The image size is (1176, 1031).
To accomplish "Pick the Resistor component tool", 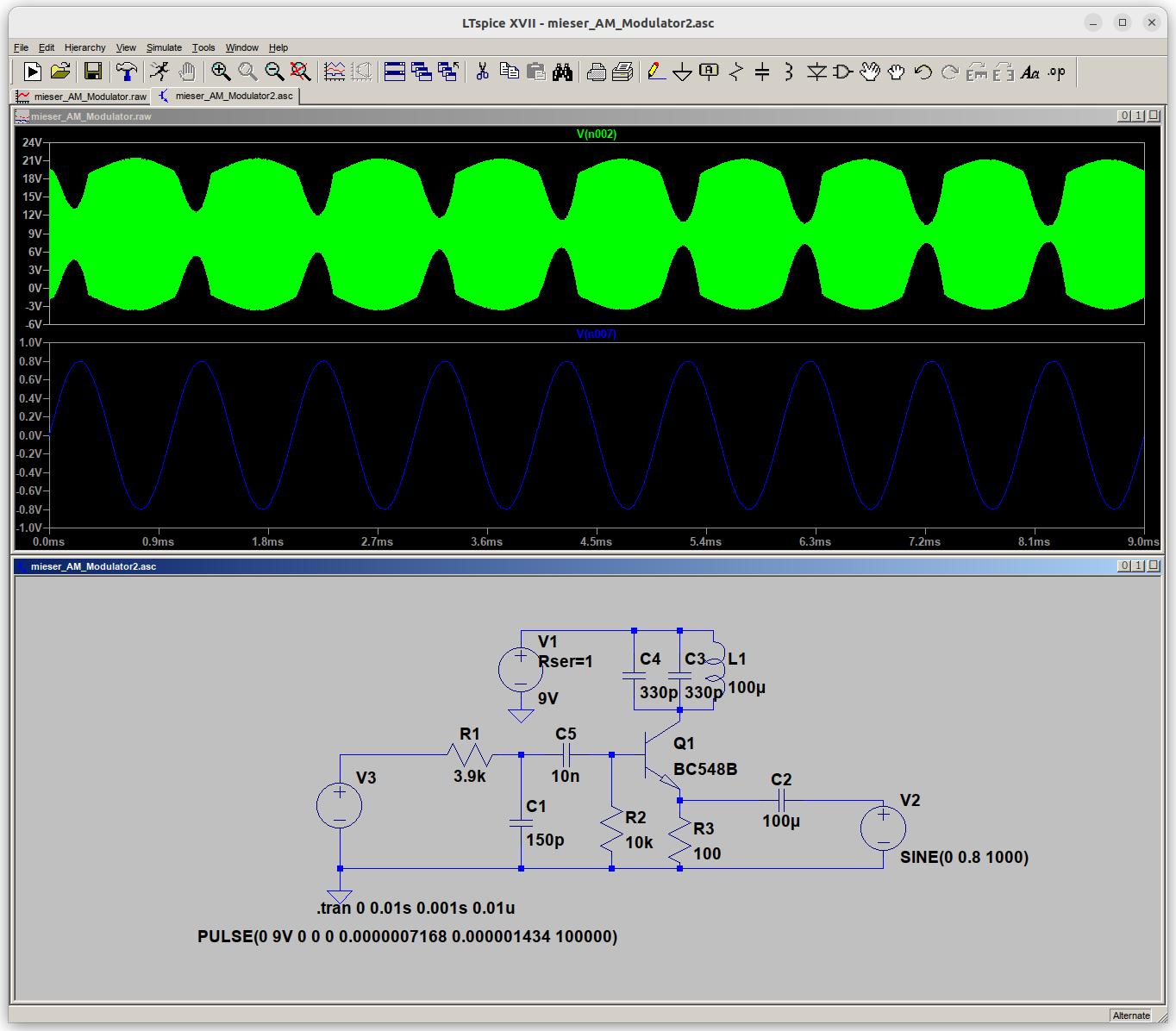I will (735, 72).
